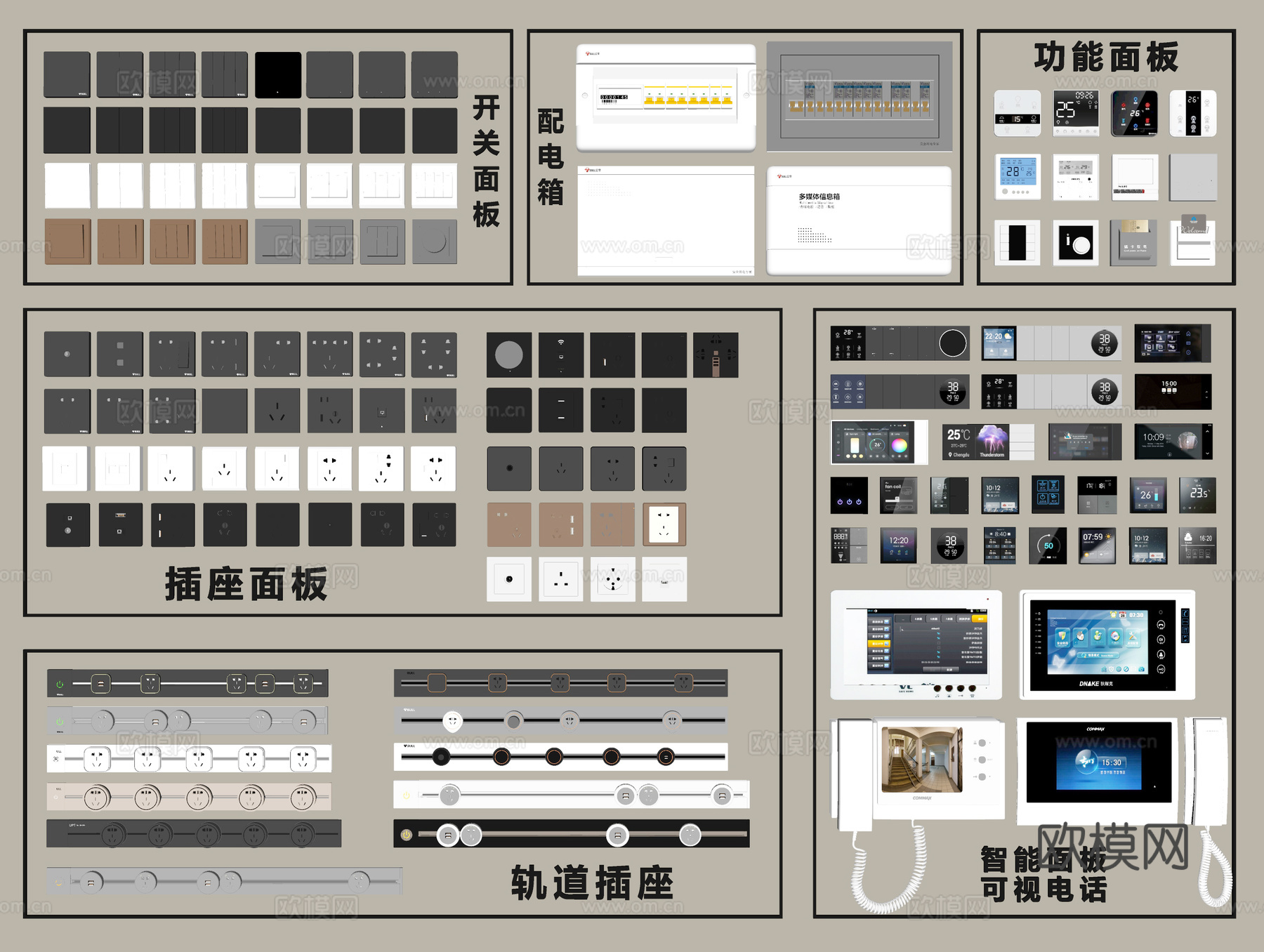Select the black panel with white circle
Screen dimensions: 1264x952
pos(1077,242)
